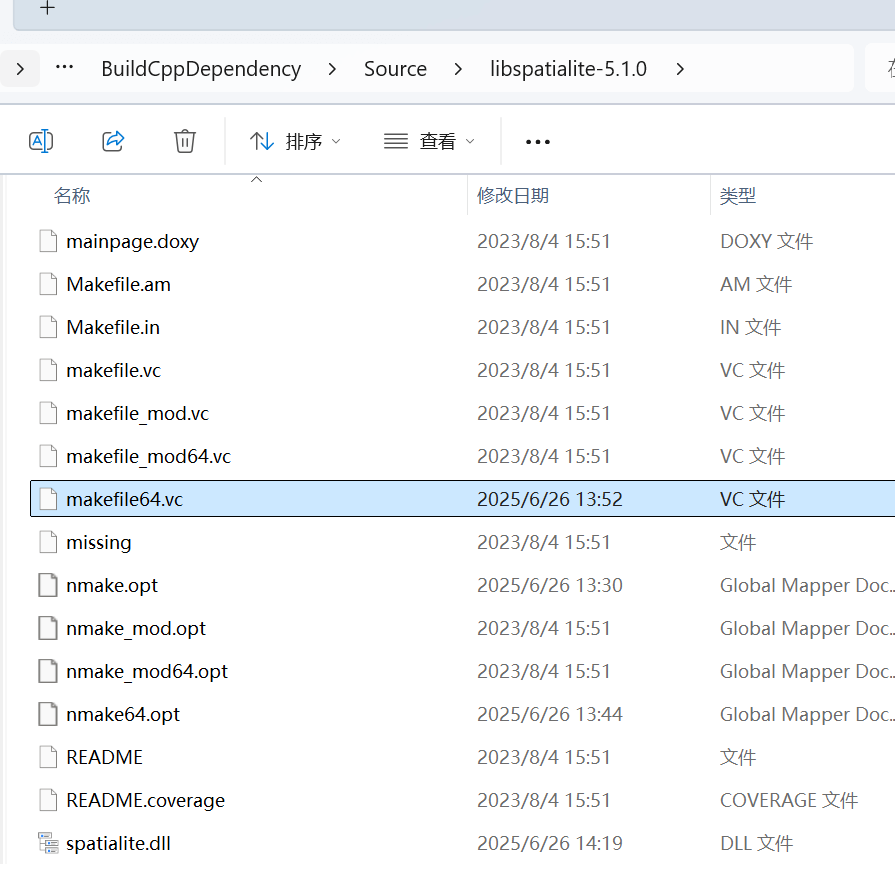Open the three-dots more options menu

click(538, 142)
